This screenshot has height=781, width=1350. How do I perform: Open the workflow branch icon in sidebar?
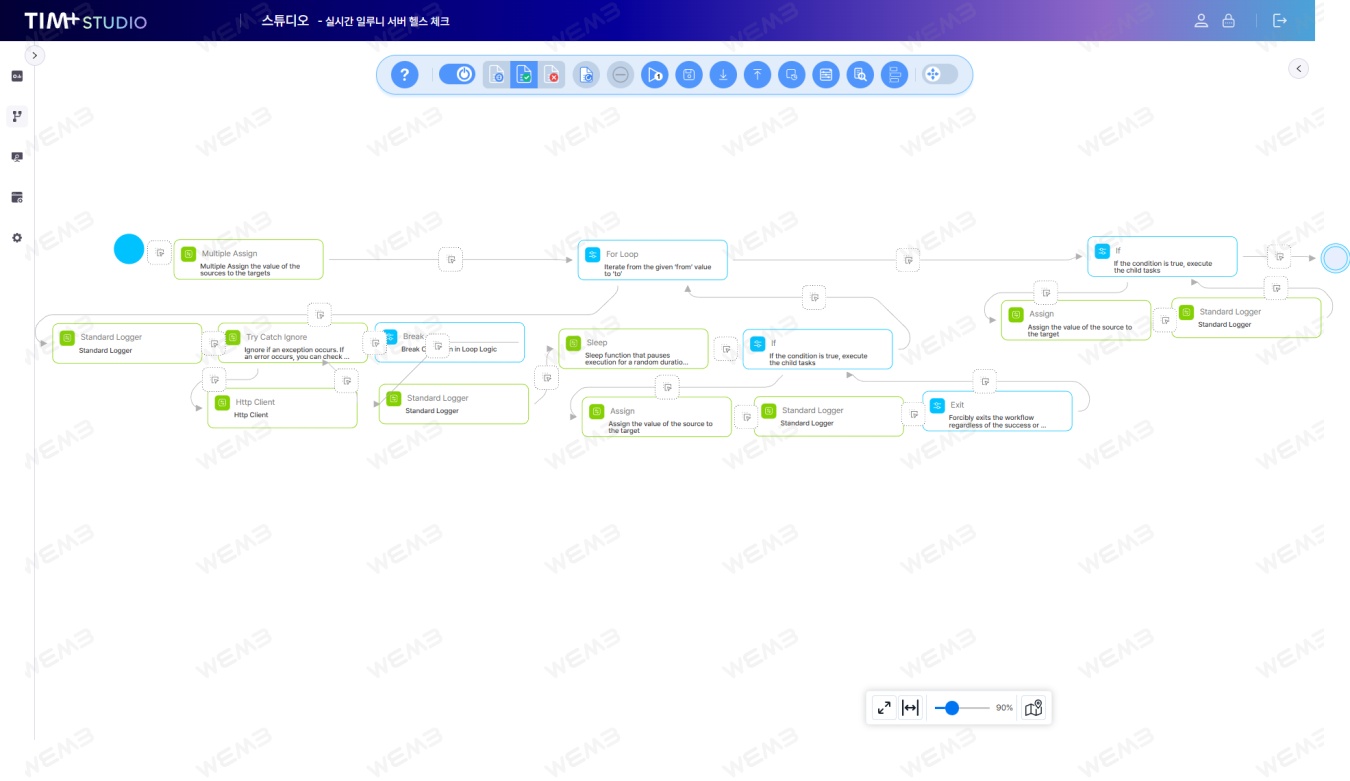[17, 116]
